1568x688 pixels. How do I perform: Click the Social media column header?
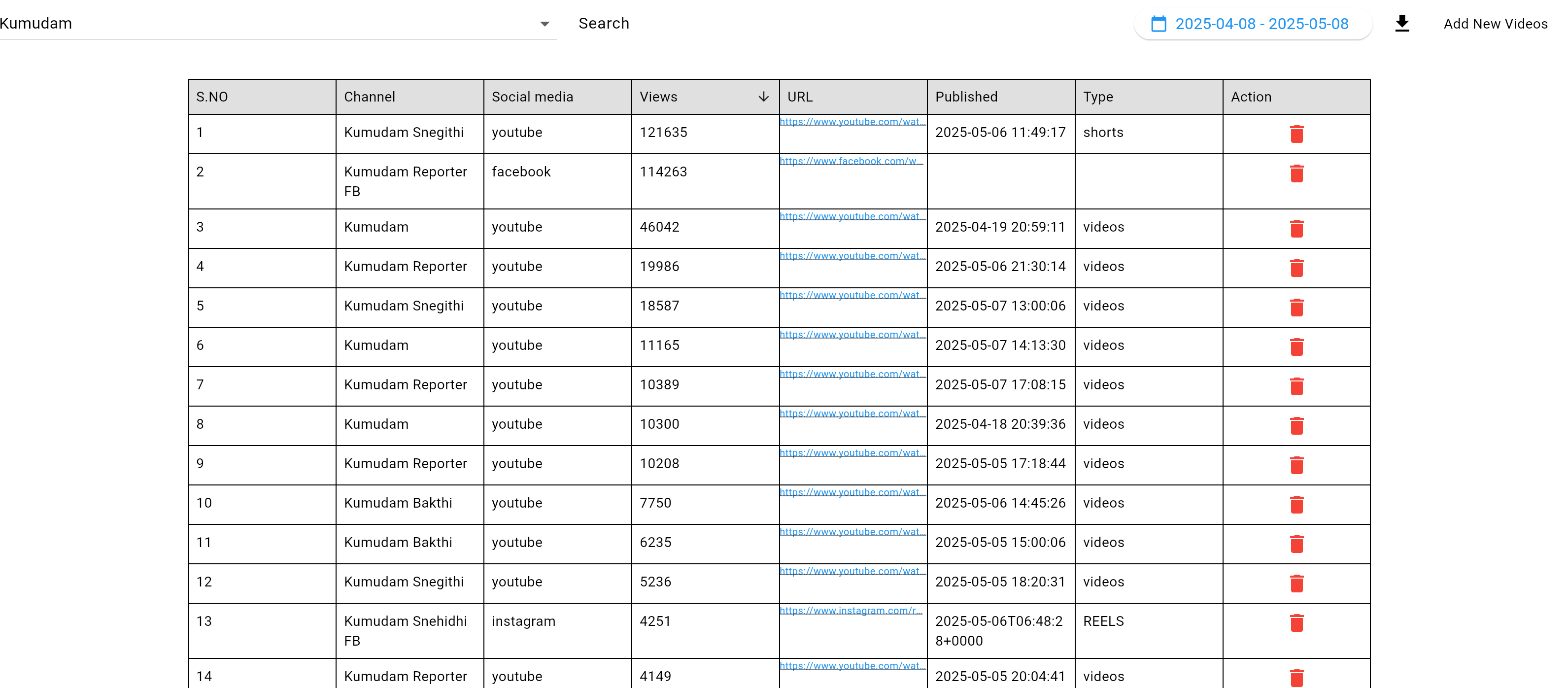pyautogui.click(x=557, y=97)
